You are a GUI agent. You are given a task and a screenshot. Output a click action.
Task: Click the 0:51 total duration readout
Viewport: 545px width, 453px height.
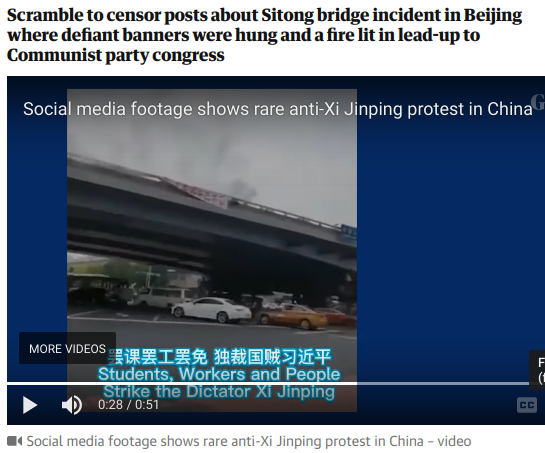[147, 405]
